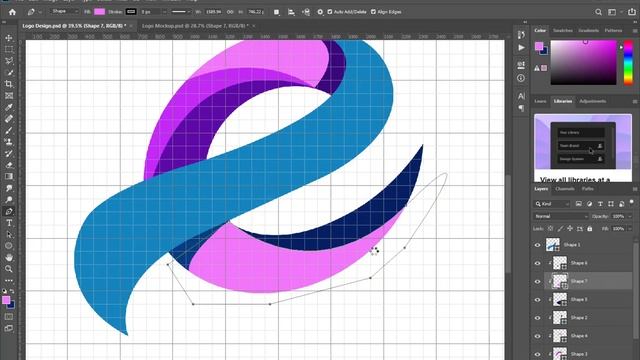Switch to the Gradients tab

(588, 31)
